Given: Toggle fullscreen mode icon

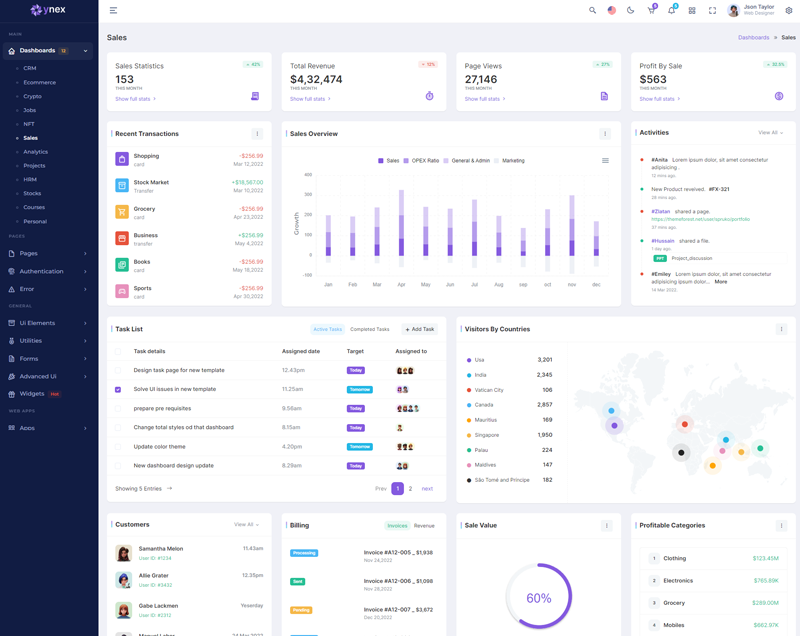Looking at the screenshot, I should click(x=712, y=10).
